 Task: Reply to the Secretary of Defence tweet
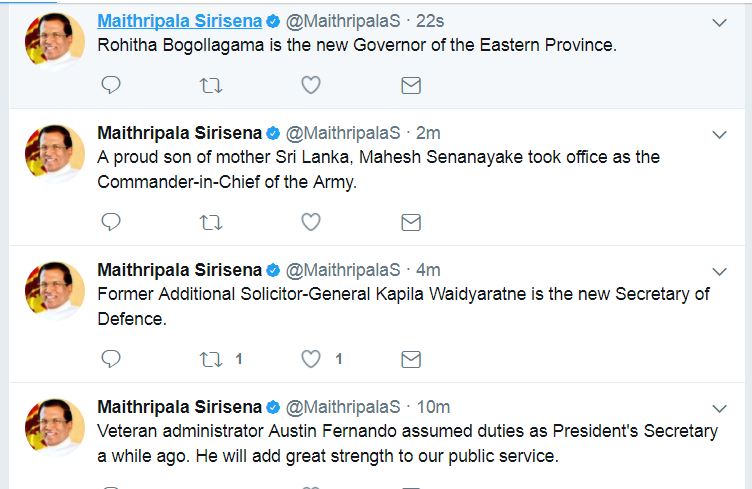111,358
